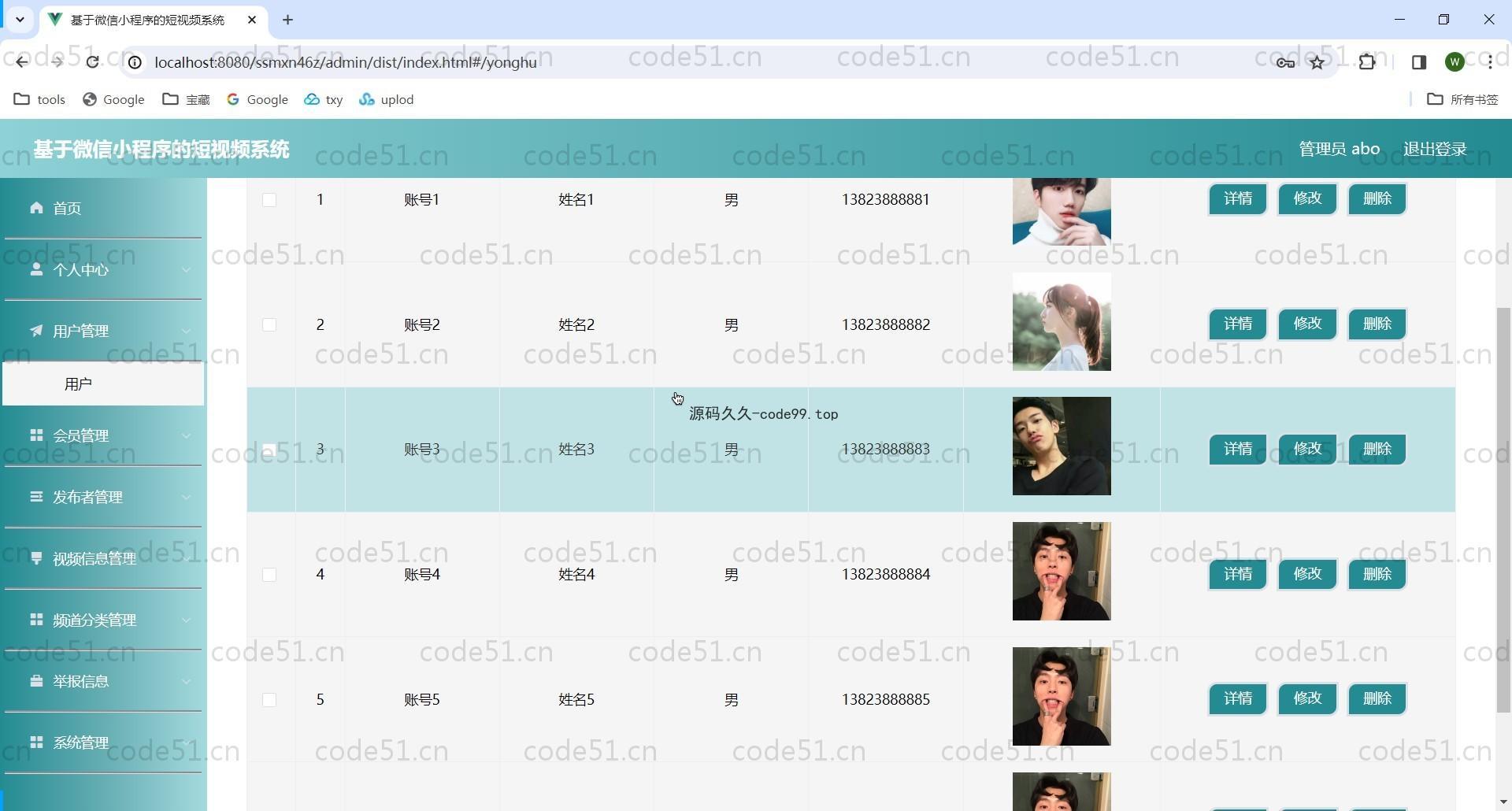The width and height of the screenshot is (1512, 811).
Task: Open the avatar photo of 账号3
Action: (x=1062, y=446)
